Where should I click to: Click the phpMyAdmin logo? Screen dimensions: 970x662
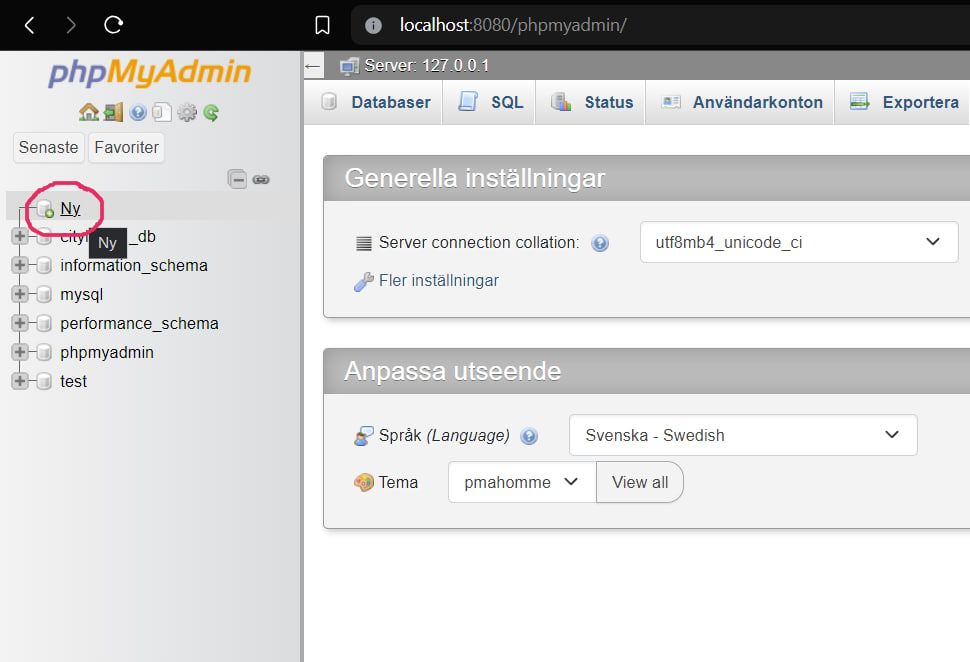pyautogui.click(x=150, y=72)
